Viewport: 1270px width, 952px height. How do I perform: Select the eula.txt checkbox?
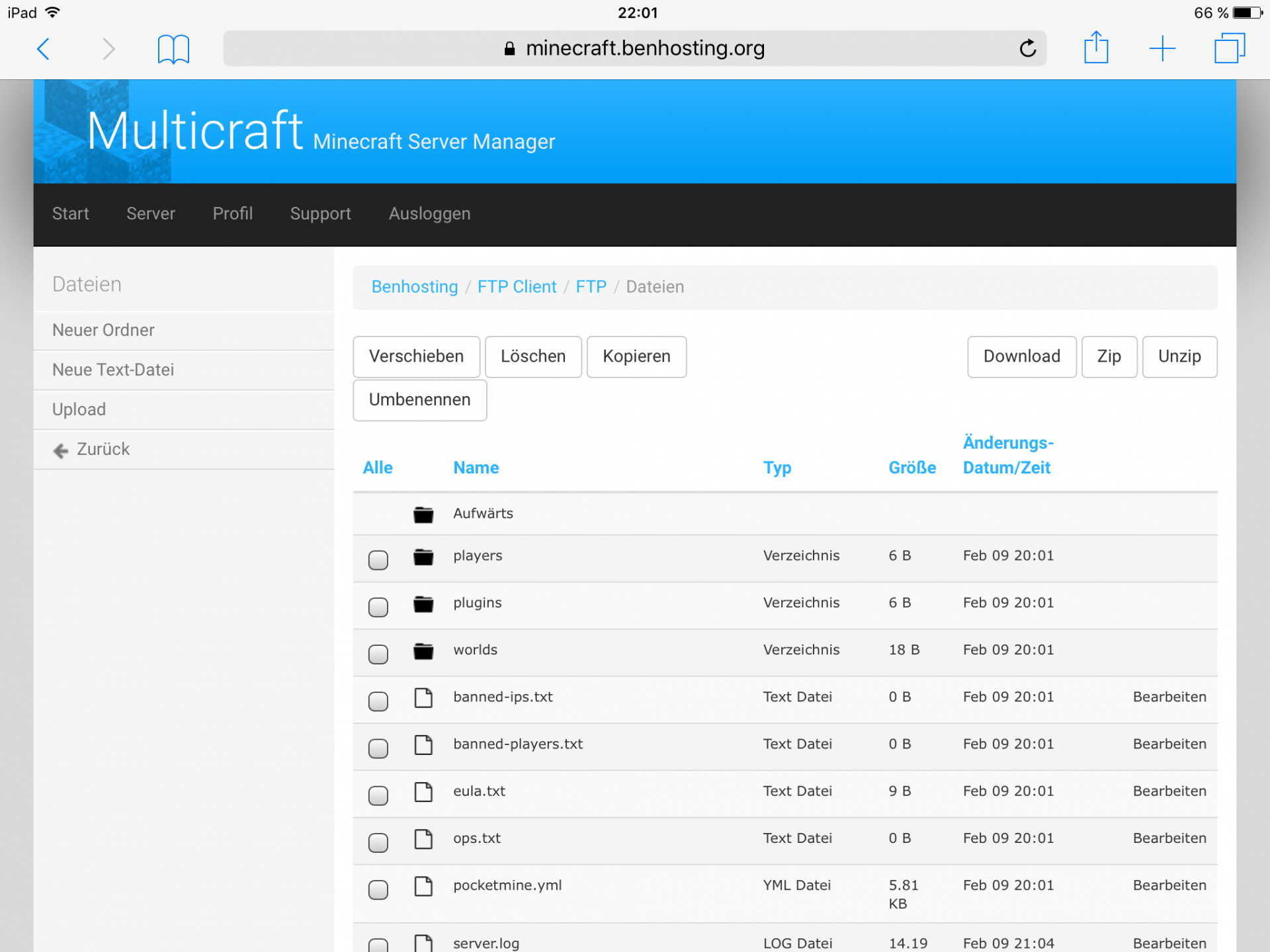[378, 795]
